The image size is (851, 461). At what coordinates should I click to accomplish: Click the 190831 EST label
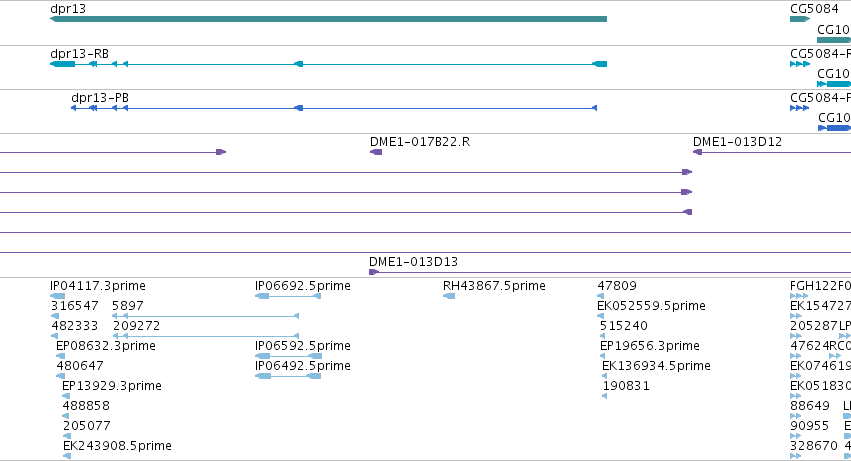[x=626, y=386]
